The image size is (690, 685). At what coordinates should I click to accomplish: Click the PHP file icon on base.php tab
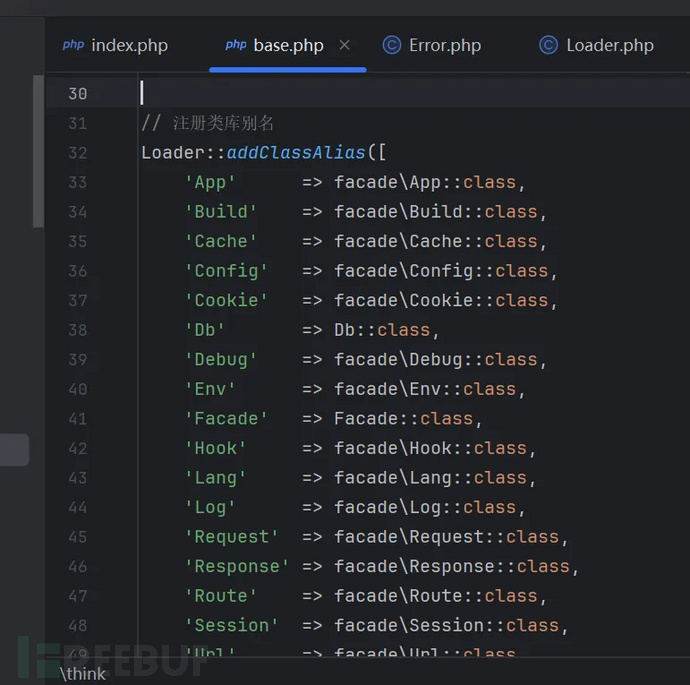236,45
